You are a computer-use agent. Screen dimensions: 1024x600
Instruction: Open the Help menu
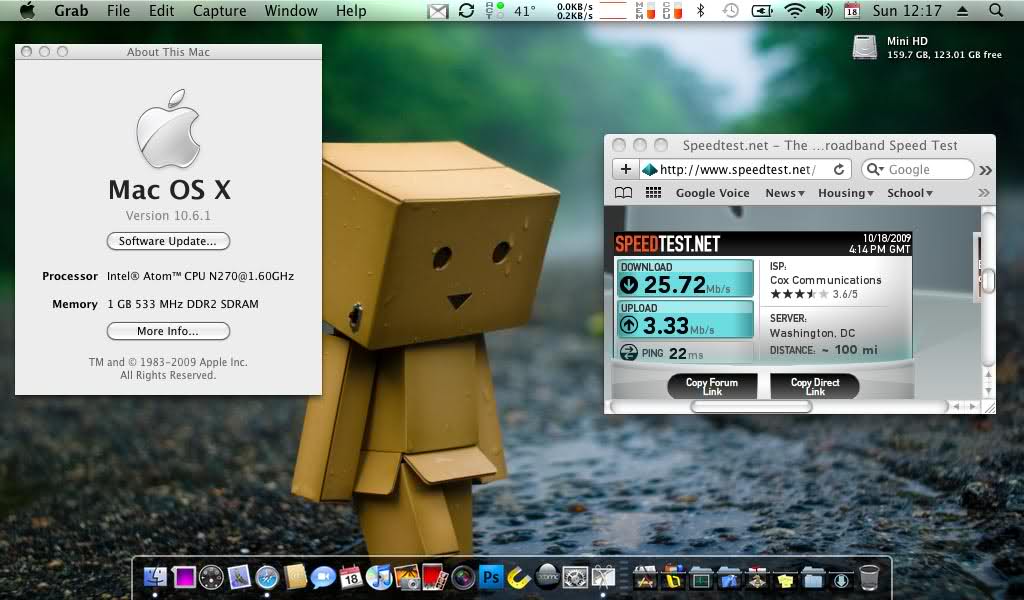351,10
